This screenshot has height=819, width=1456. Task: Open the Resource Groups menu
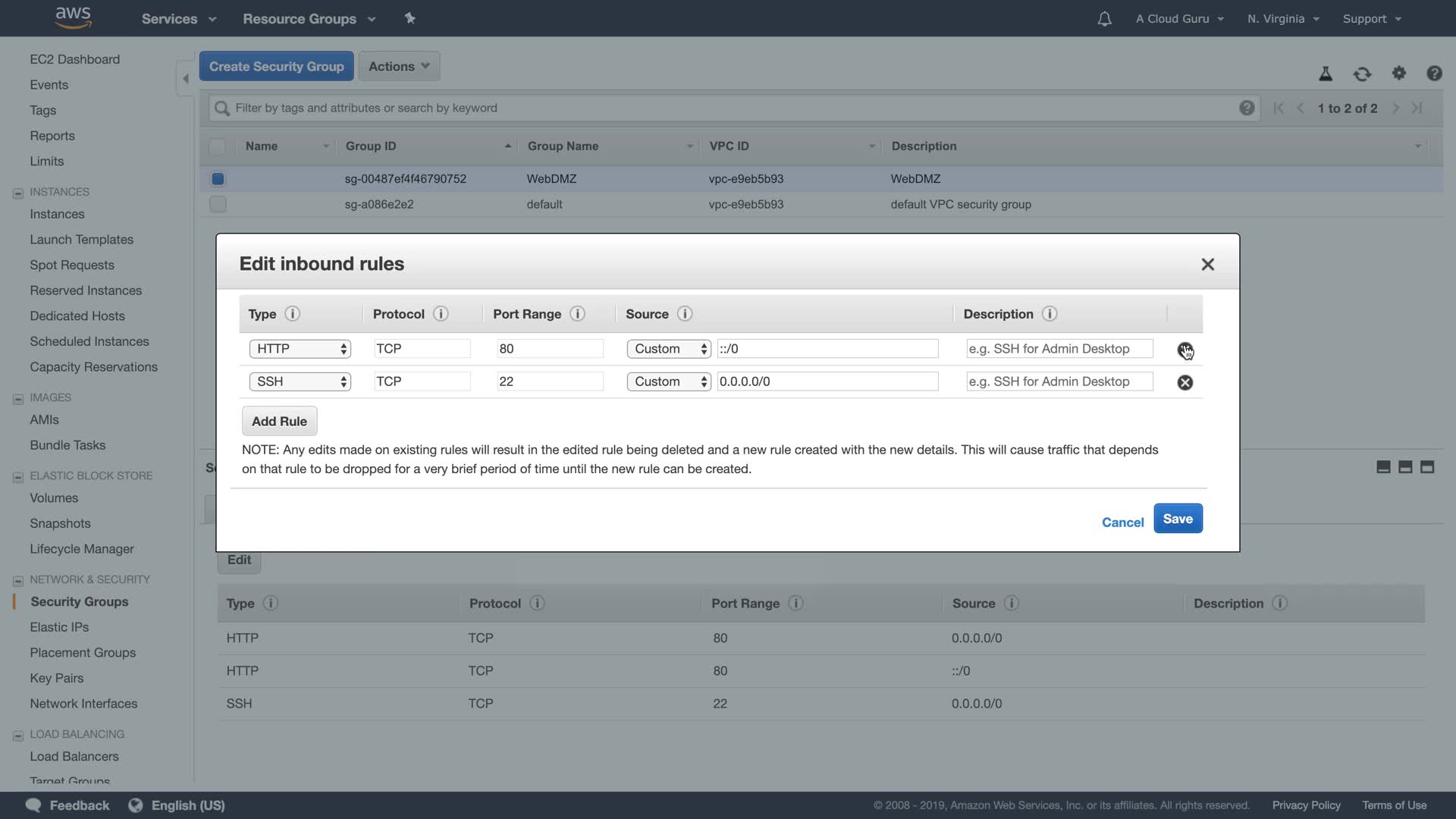pos(309,19)
